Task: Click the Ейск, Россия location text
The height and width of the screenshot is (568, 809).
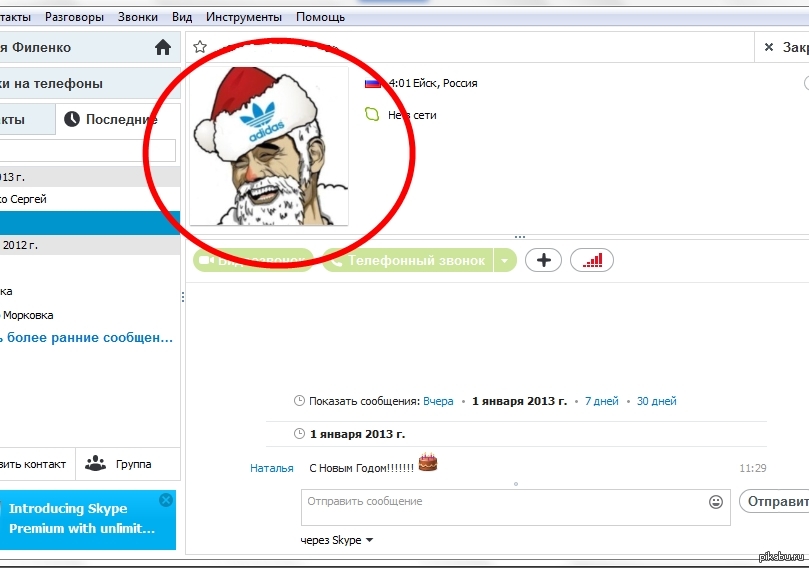Action: point(445,83)
